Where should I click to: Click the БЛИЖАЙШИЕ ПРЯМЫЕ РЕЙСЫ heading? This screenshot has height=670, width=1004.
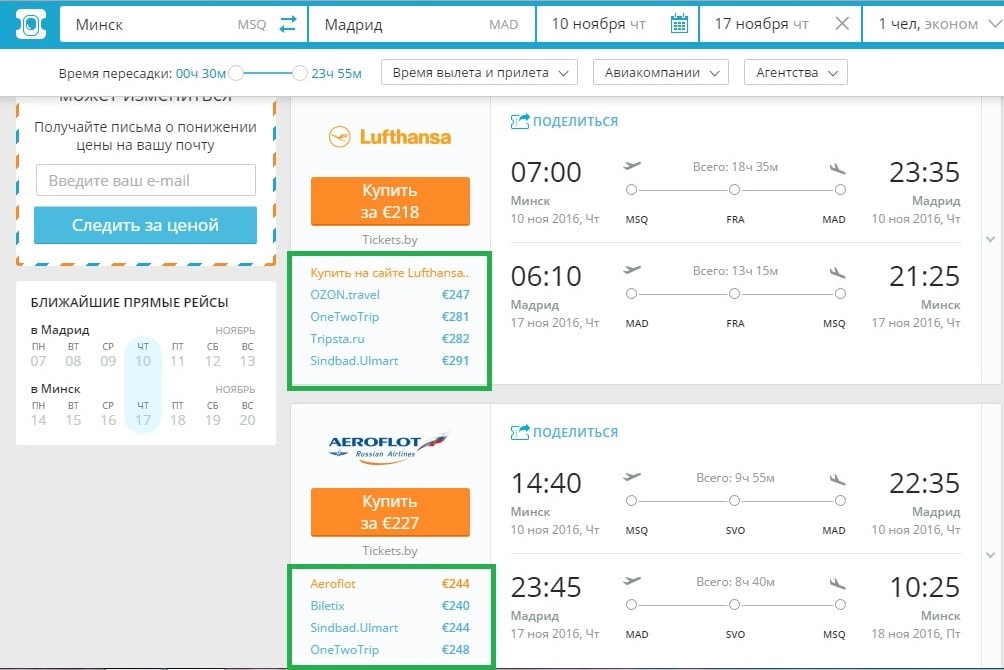click(x=129, y=302)
